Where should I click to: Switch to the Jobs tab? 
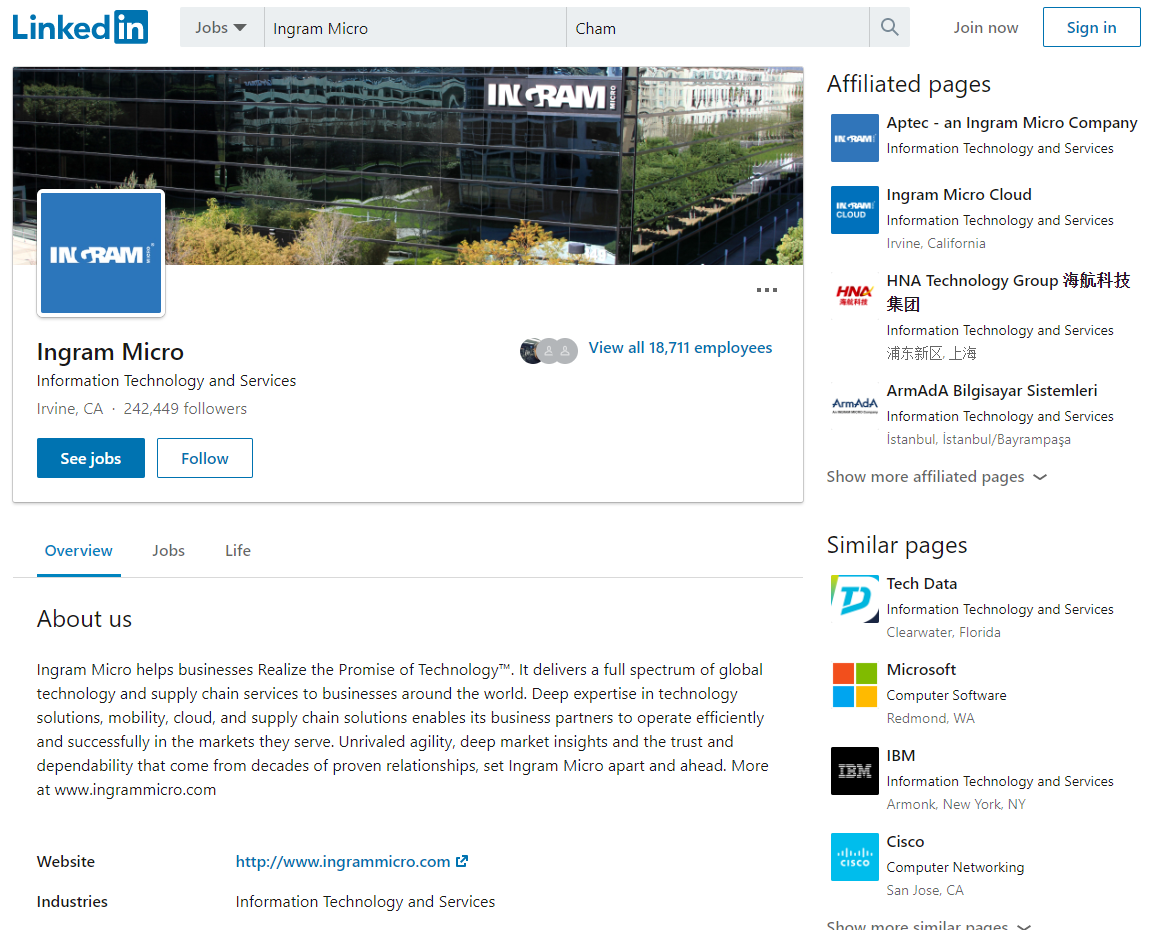[169, 551]
